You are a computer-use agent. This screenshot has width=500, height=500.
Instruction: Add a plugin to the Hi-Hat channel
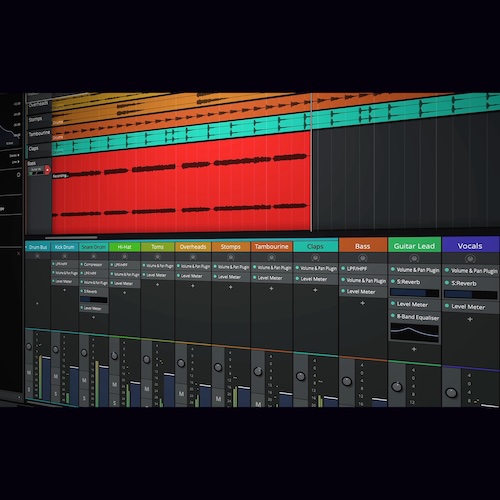click(124, 293)
